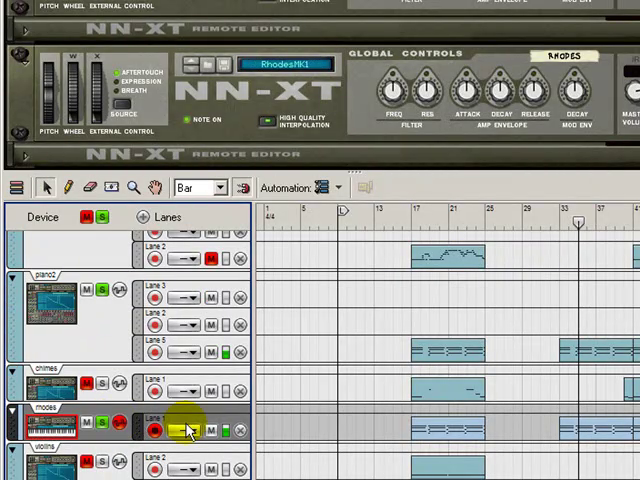Adjust the Filter Res knob
The image size is (640, 480).
click(427, 89)
